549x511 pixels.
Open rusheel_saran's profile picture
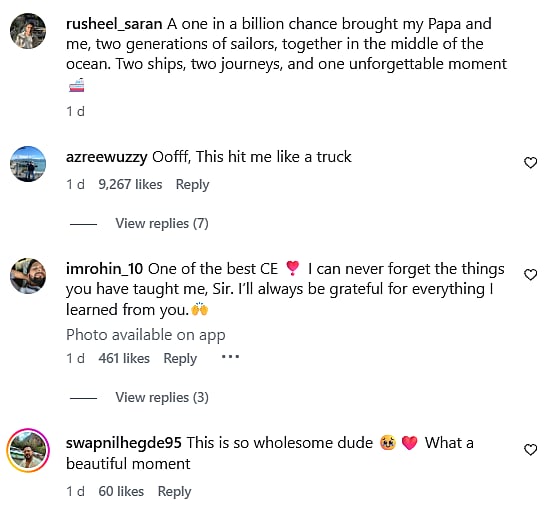pos(28,31)
